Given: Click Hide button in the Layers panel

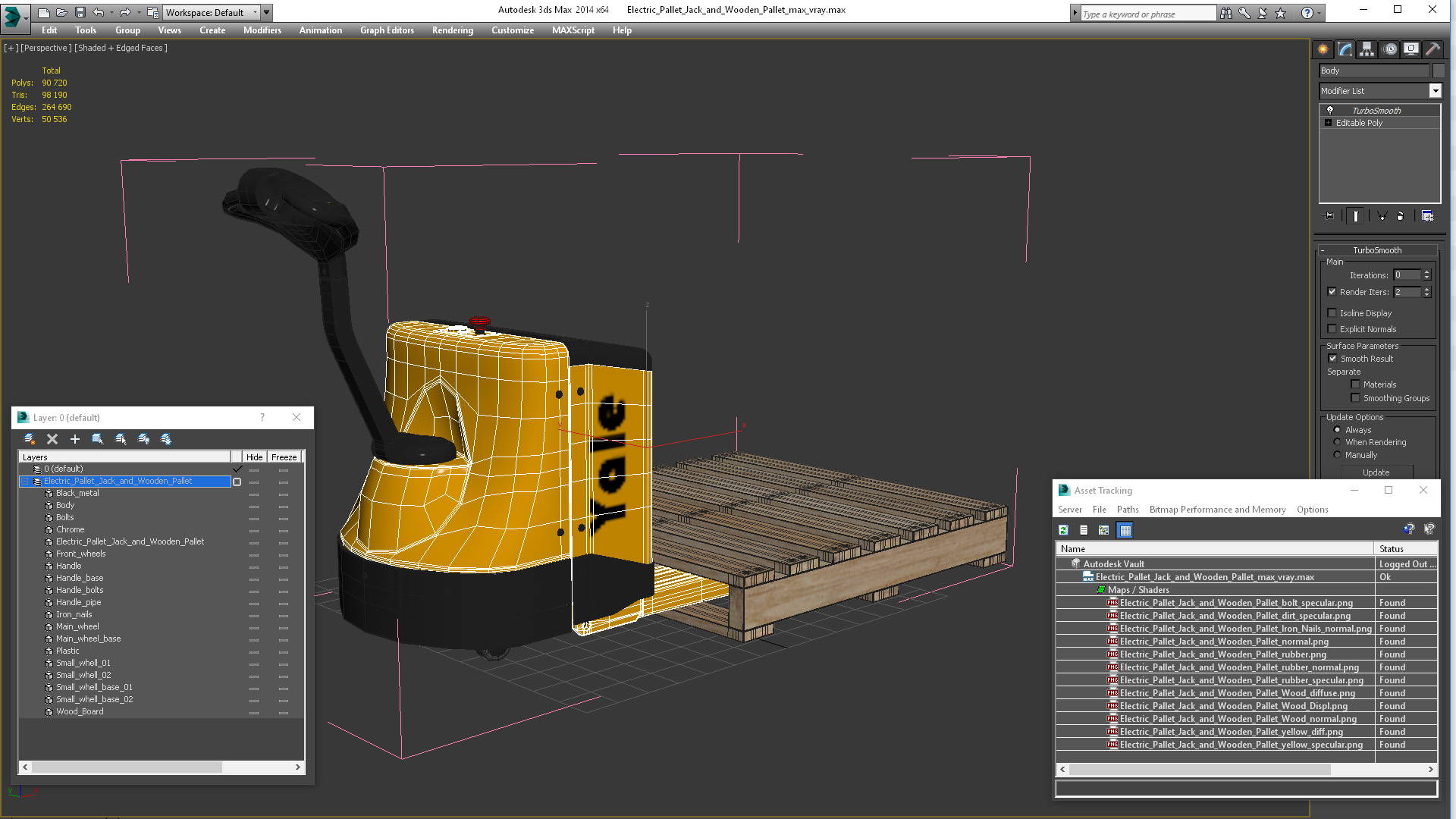Looking at the screenshot, I should [254, 457].
